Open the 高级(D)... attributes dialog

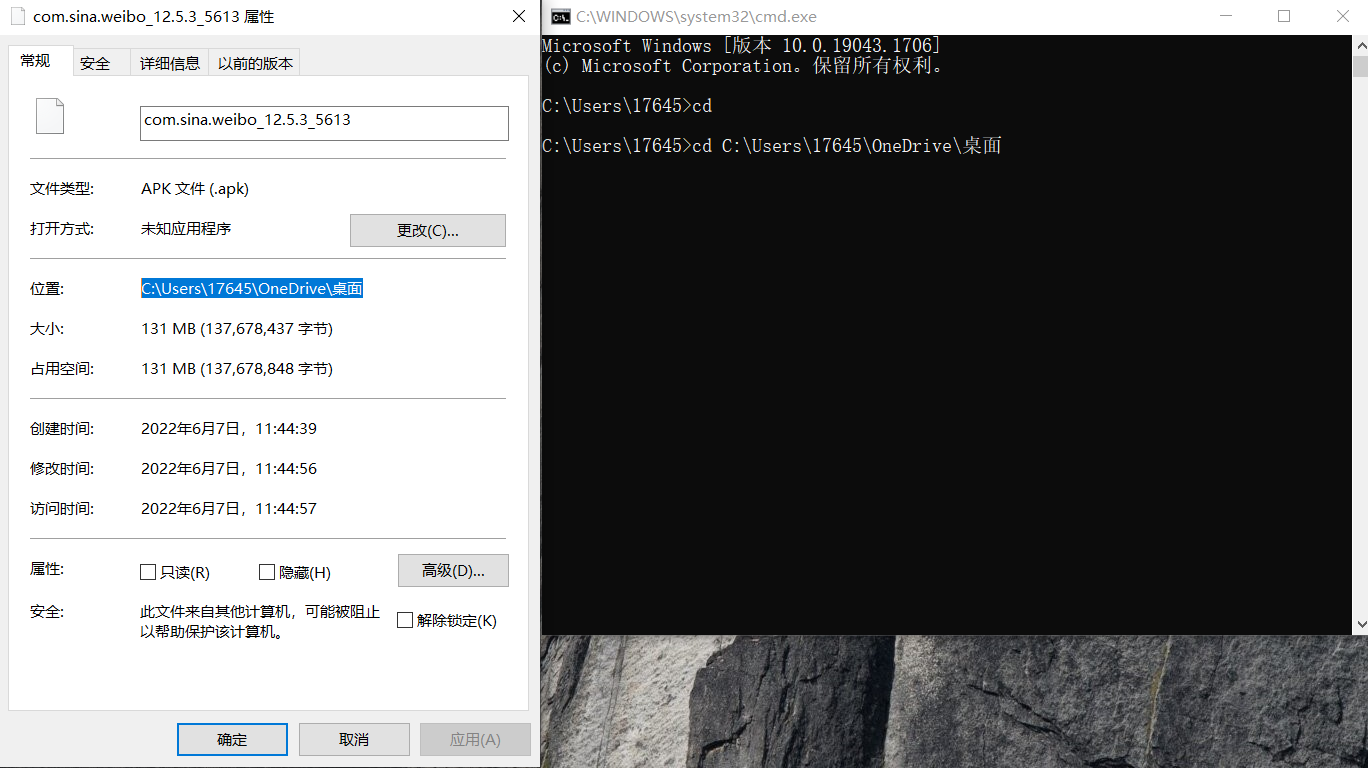tap(453, 570)
